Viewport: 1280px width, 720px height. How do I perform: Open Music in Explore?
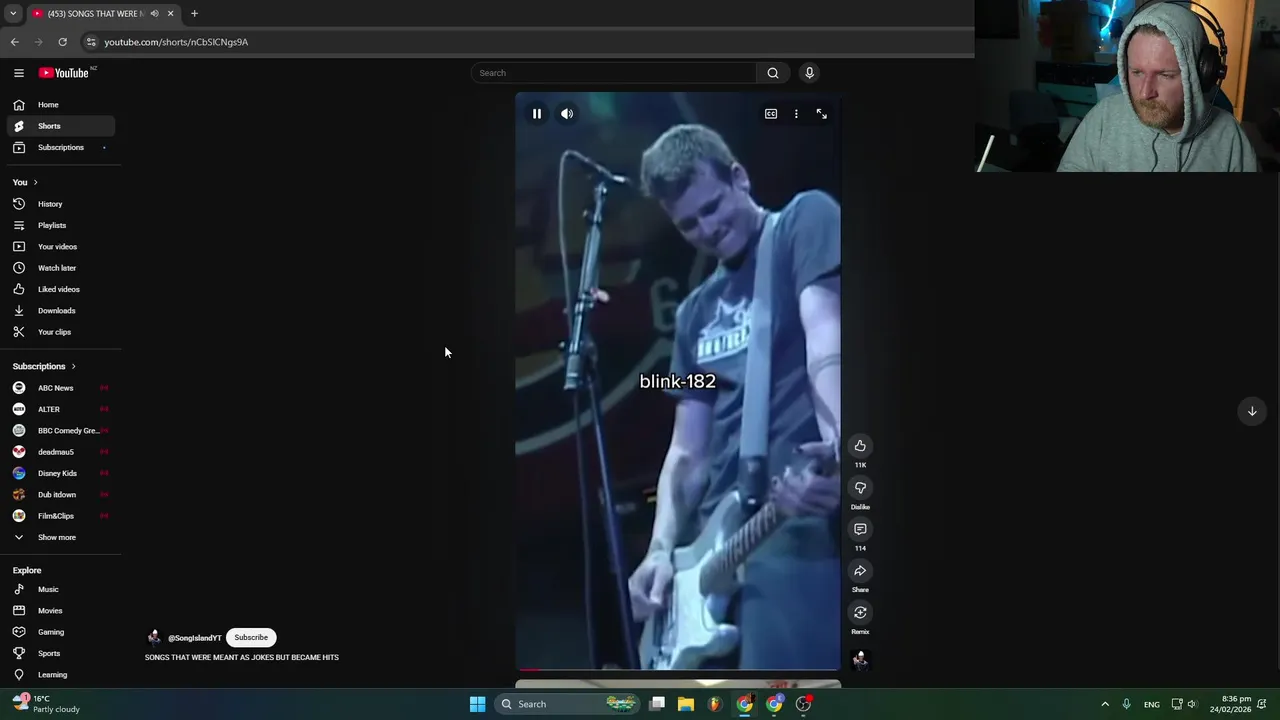60,590
